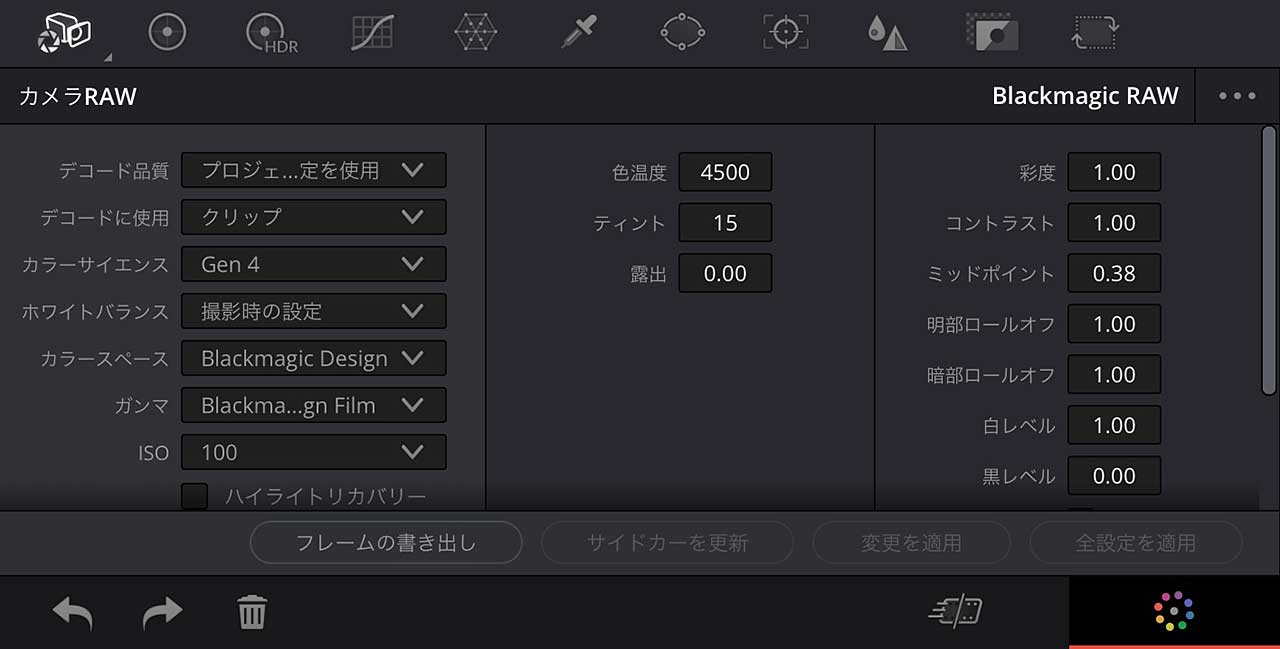Open the Power Windows palette
Viewport: 1280px width, 649px height.
click(x=682, y=32)
